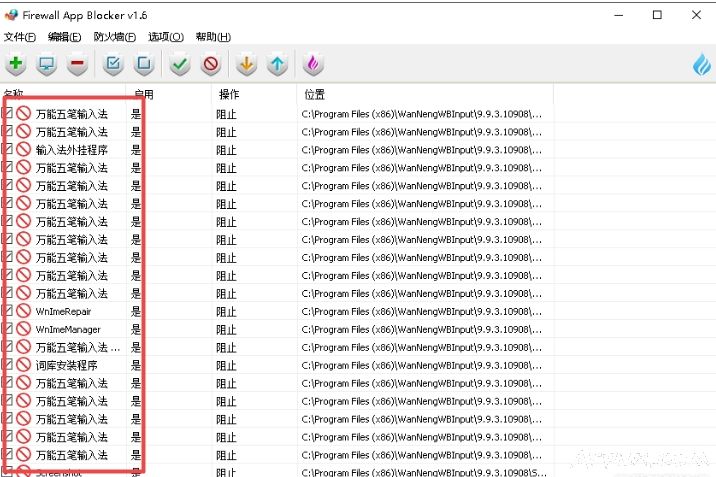Click the Check all toolbar icon
The width and height of the screenshot is (716, 477).
pyautogui.click(x=113, y=64)
